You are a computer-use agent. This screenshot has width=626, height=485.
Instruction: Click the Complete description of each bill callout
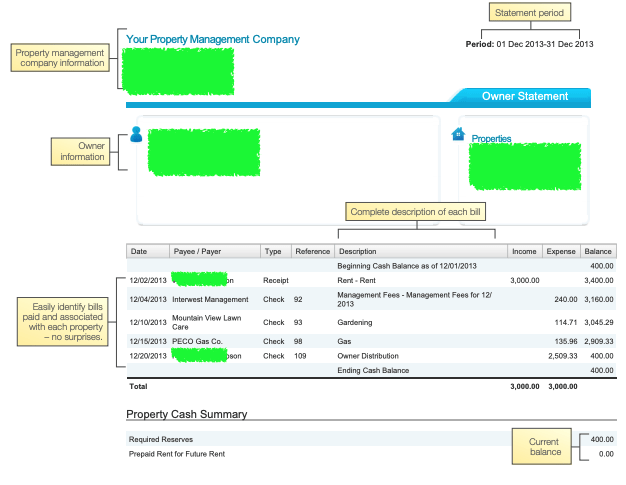(415, 212)
